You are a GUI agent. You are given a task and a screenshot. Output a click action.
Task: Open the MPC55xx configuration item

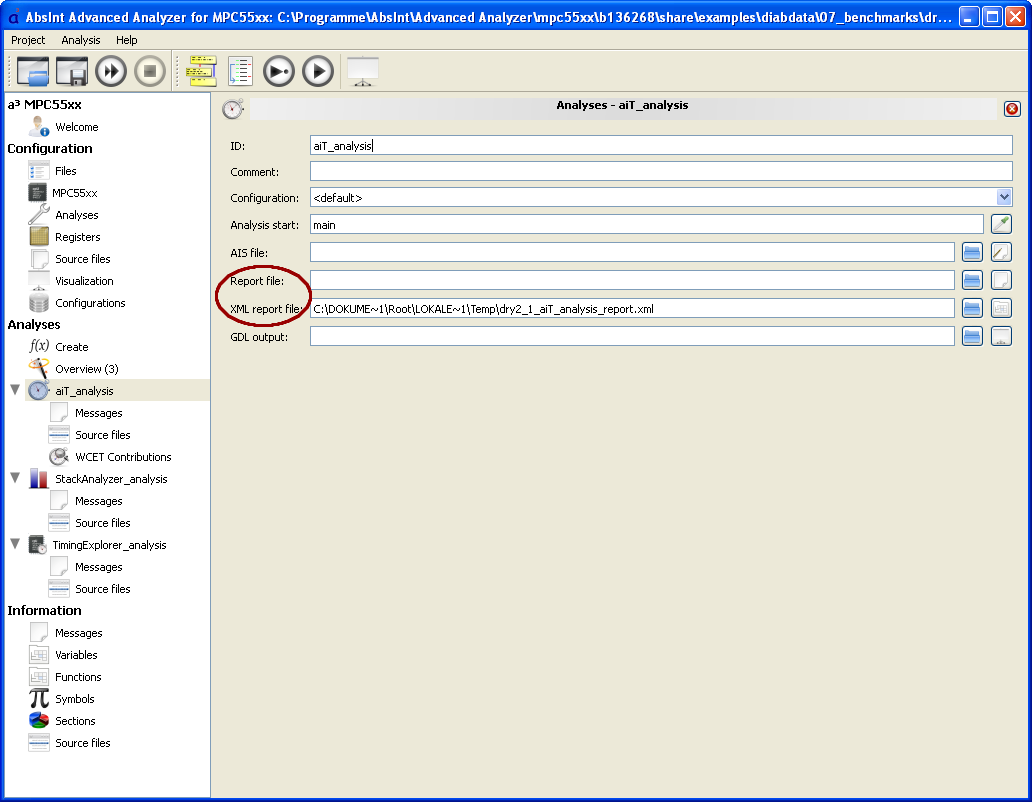[x=63, y=193]
